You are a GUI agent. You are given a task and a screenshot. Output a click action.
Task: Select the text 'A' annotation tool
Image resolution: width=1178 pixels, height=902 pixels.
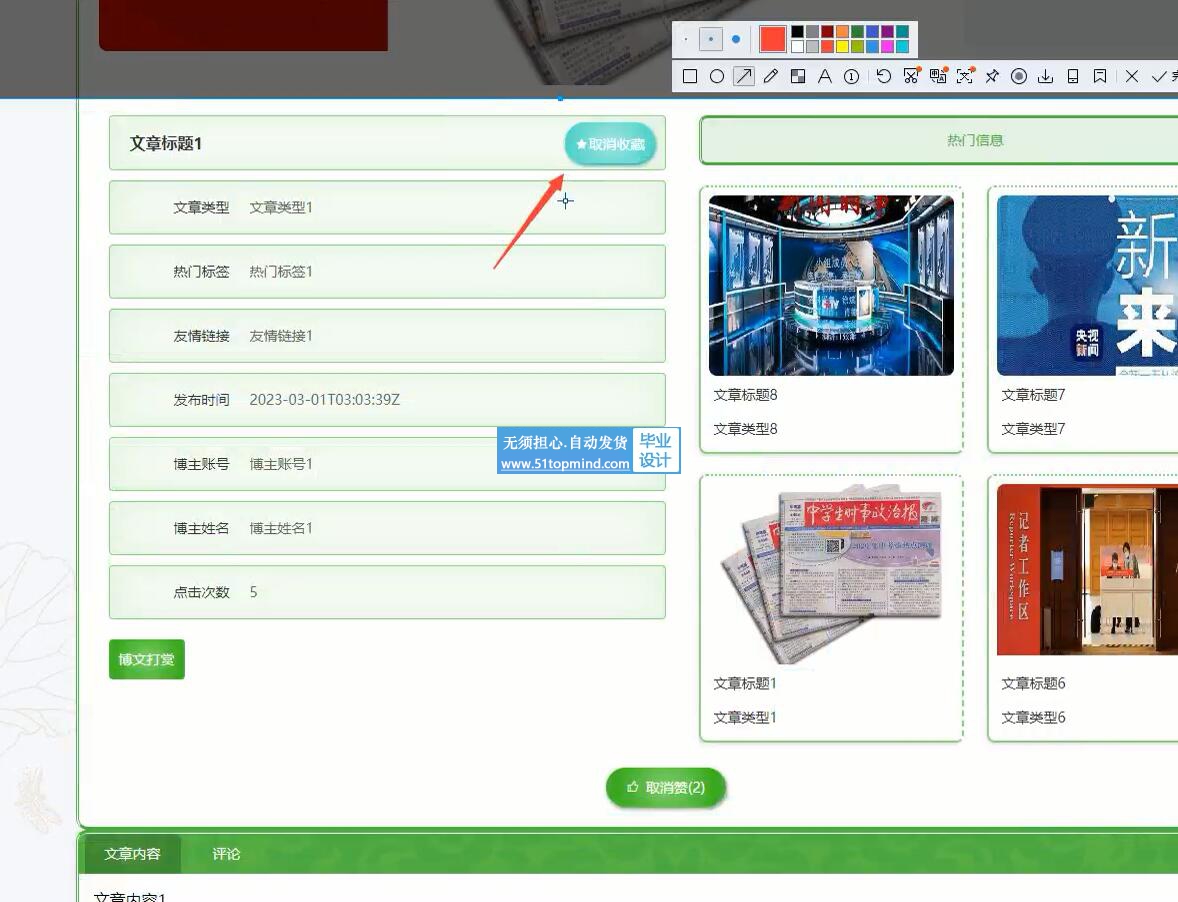[x=825, y=77]
